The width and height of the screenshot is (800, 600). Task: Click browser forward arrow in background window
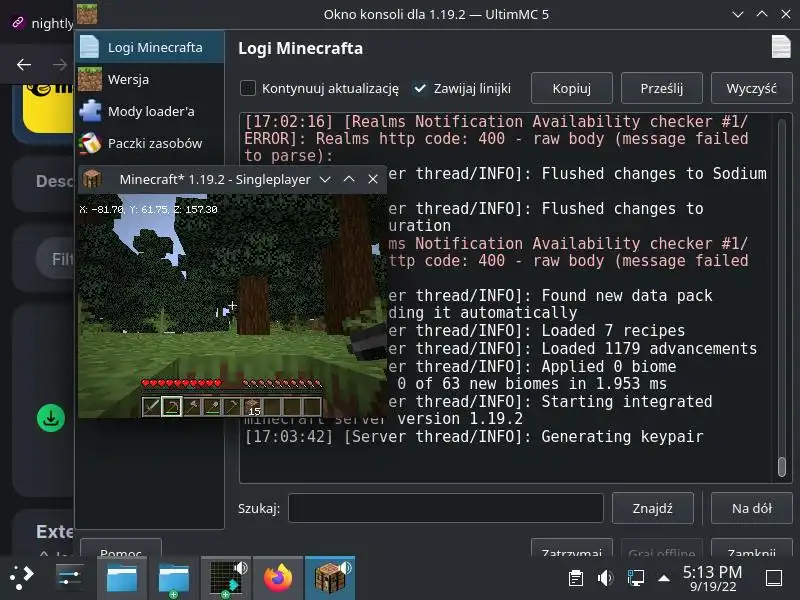(60, 64)
